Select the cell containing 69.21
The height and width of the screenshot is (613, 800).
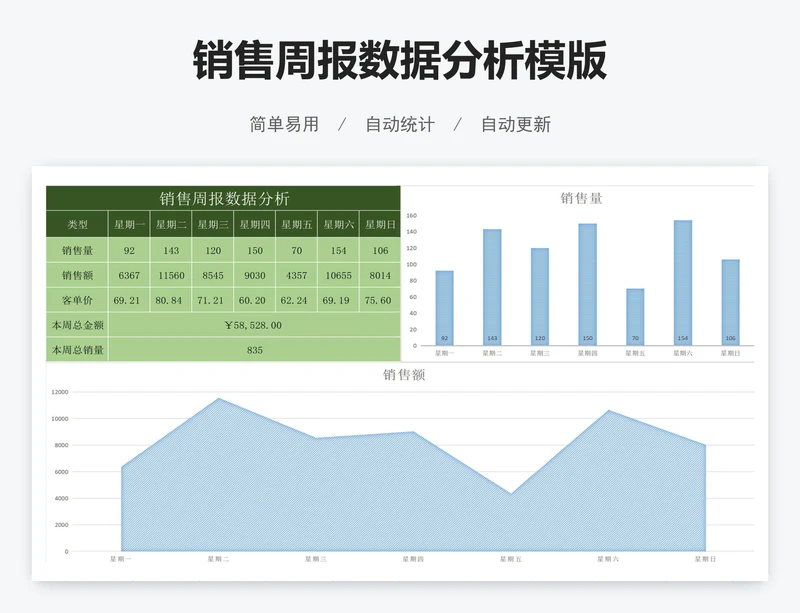[128, 297]
